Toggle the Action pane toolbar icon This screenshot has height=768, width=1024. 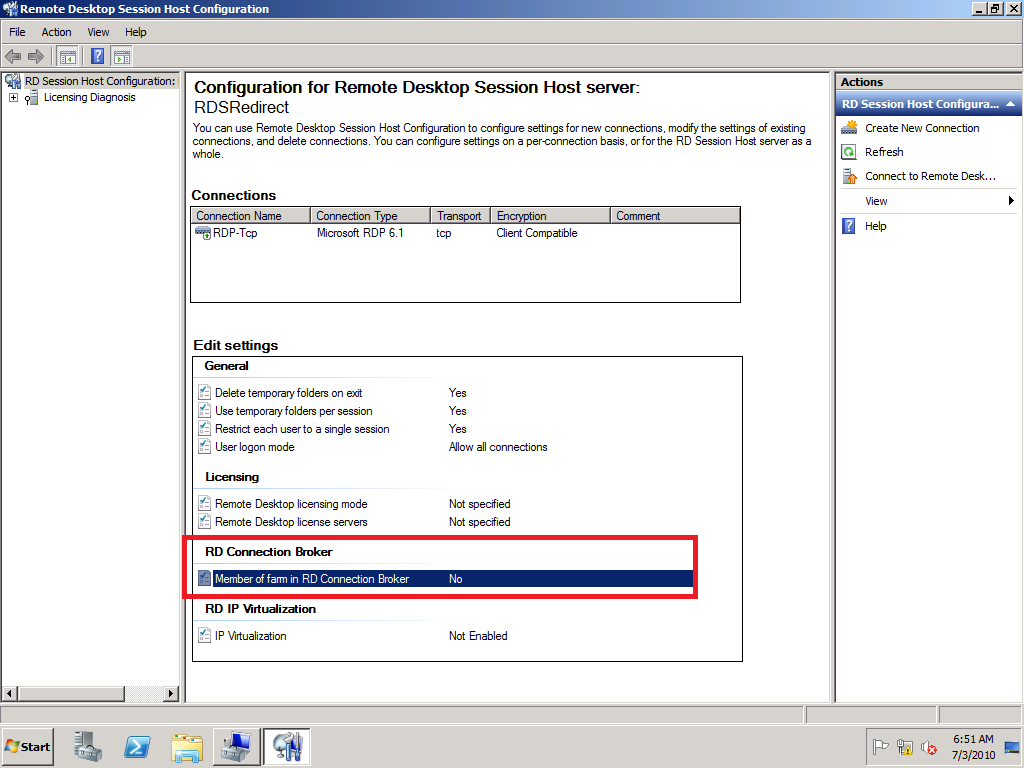(121, 57)
